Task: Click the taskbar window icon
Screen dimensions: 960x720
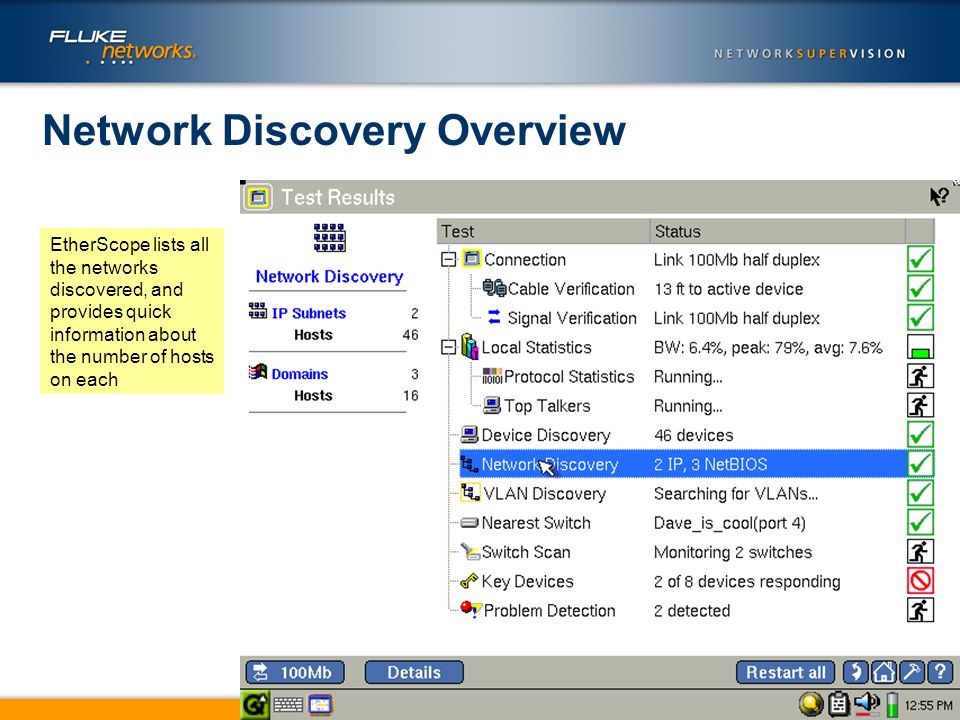Action: (x=320, y=705)
